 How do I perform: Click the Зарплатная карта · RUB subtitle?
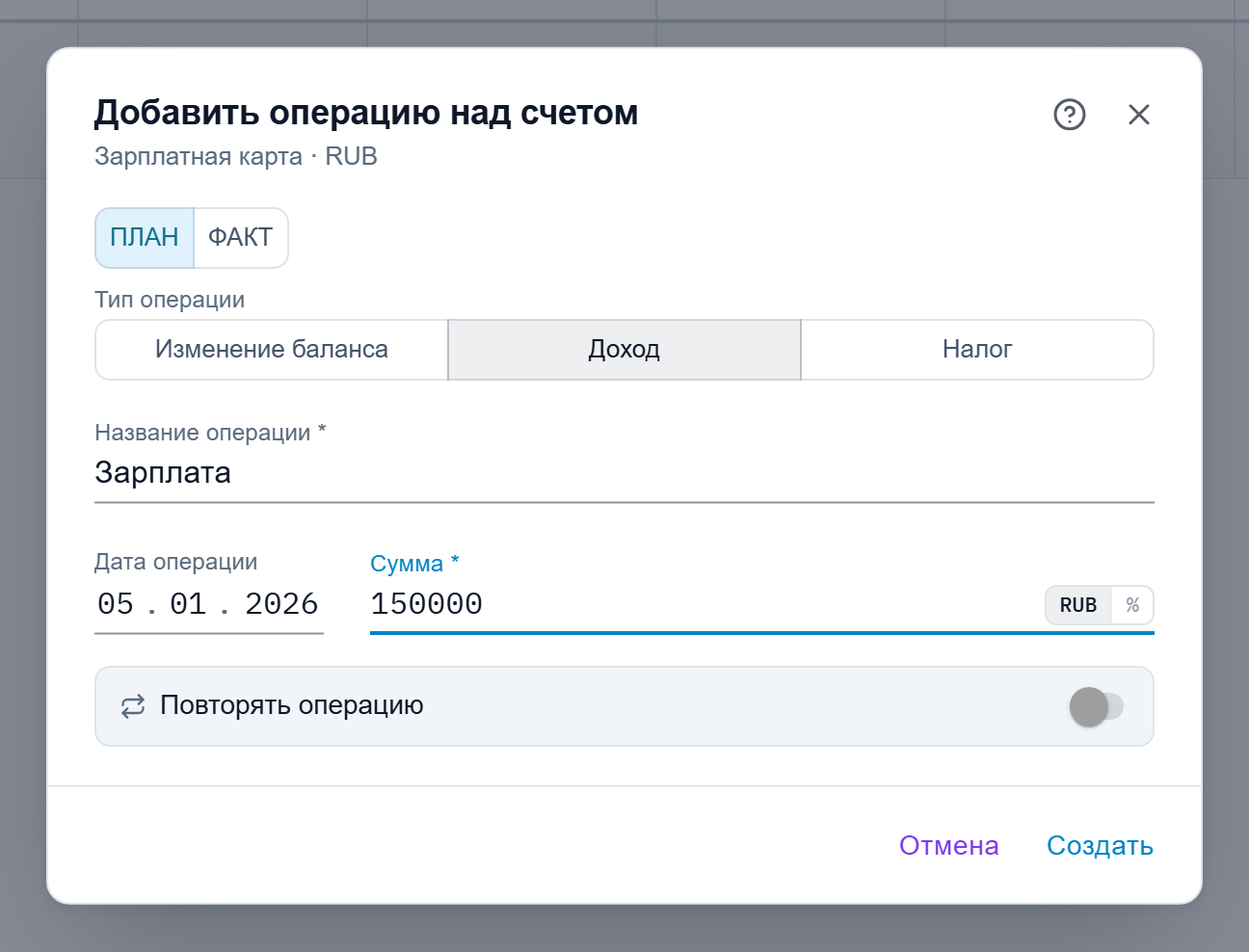pyautogui.click(x=236, y=157)
